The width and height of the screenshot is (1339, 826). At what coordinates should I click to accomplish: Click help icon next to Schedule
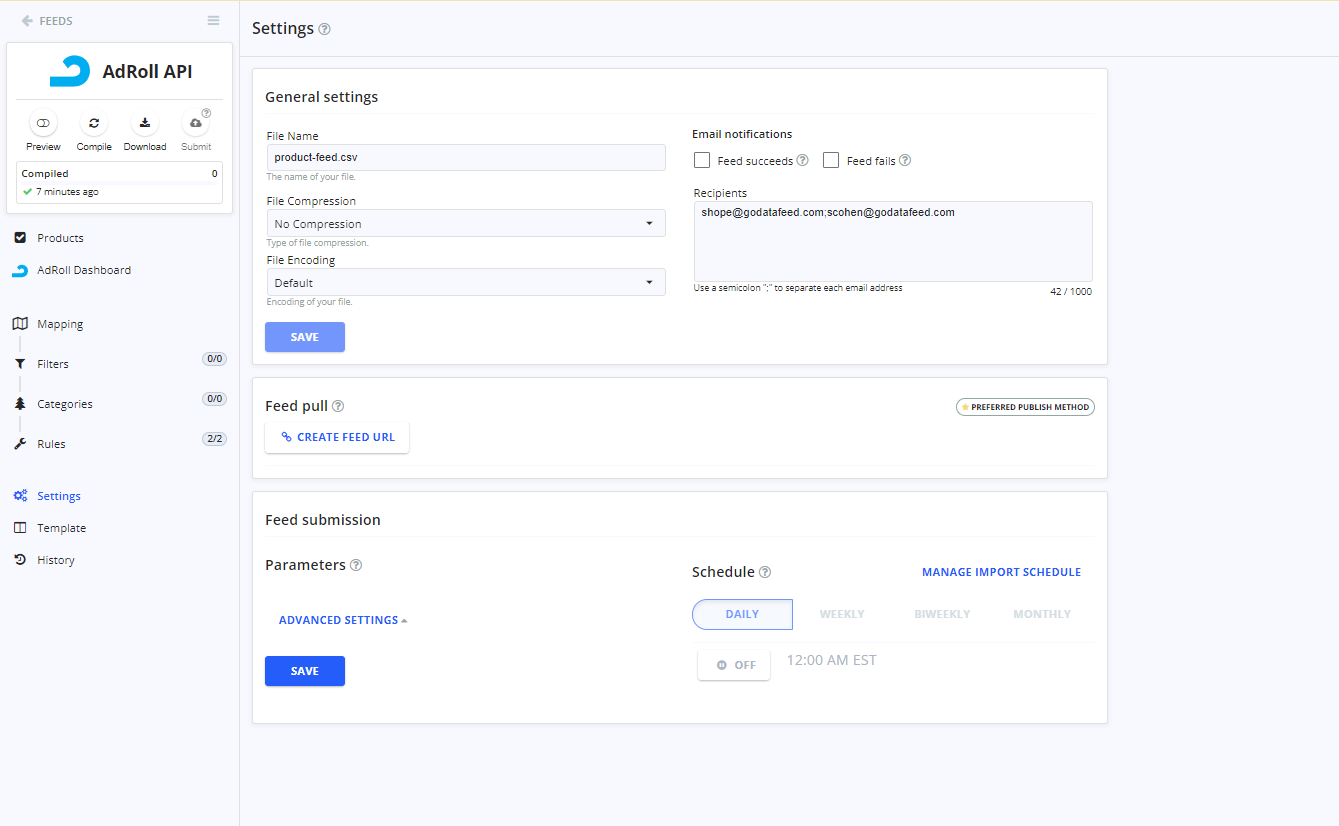pos(765,572)
